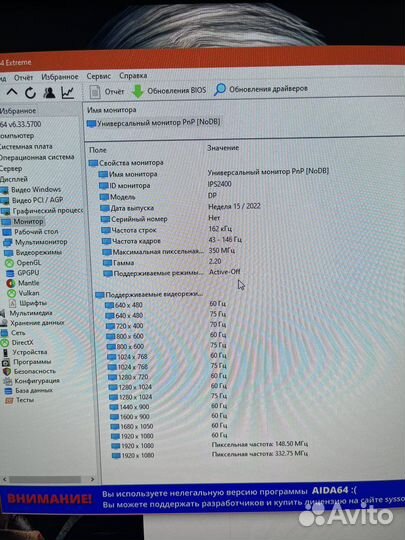
Task: Click Обновления драйверов search button
Action: [261, 89]
